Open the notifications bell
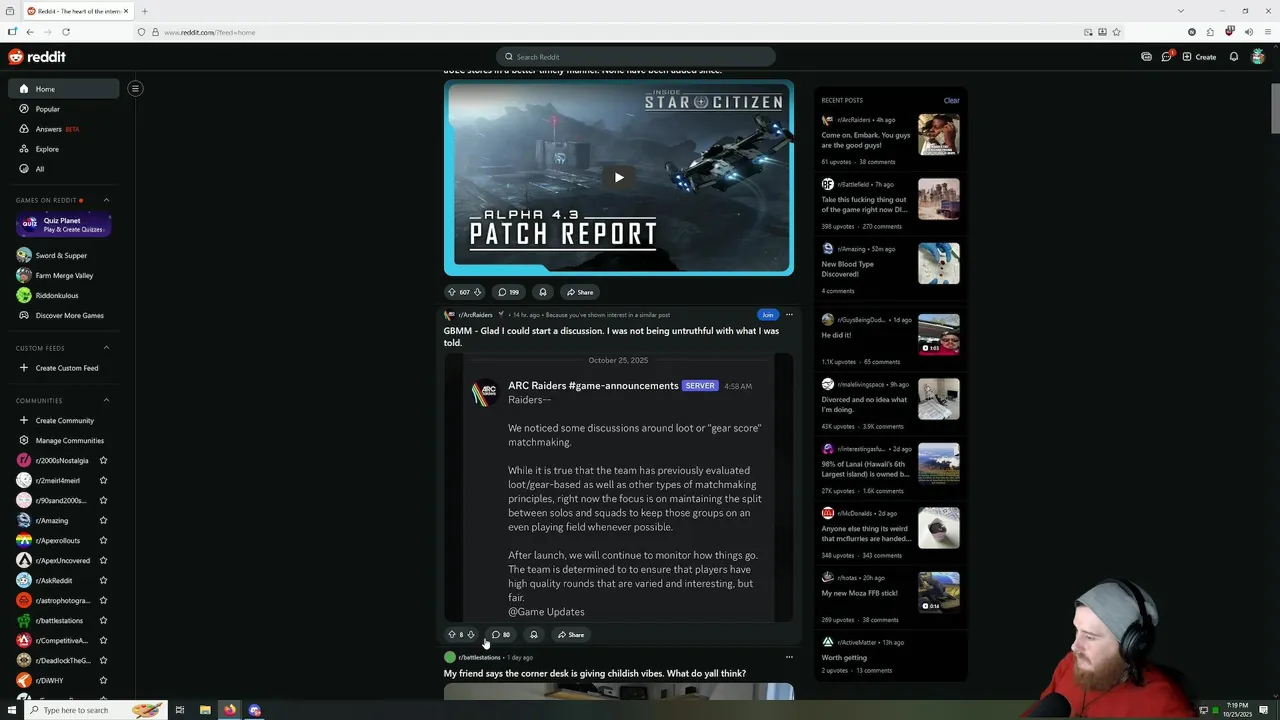 coord(1234,57)
